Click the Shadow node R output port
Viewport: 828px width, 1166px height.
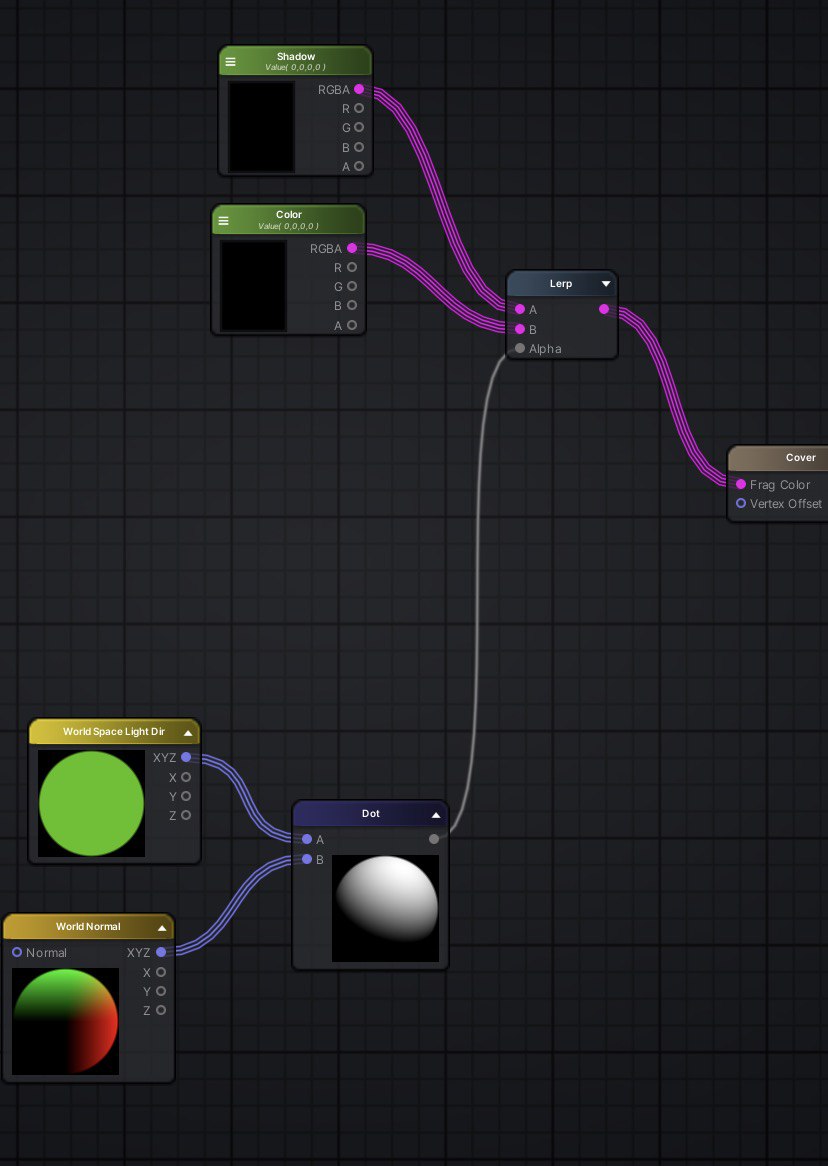(x=359, y=109)
